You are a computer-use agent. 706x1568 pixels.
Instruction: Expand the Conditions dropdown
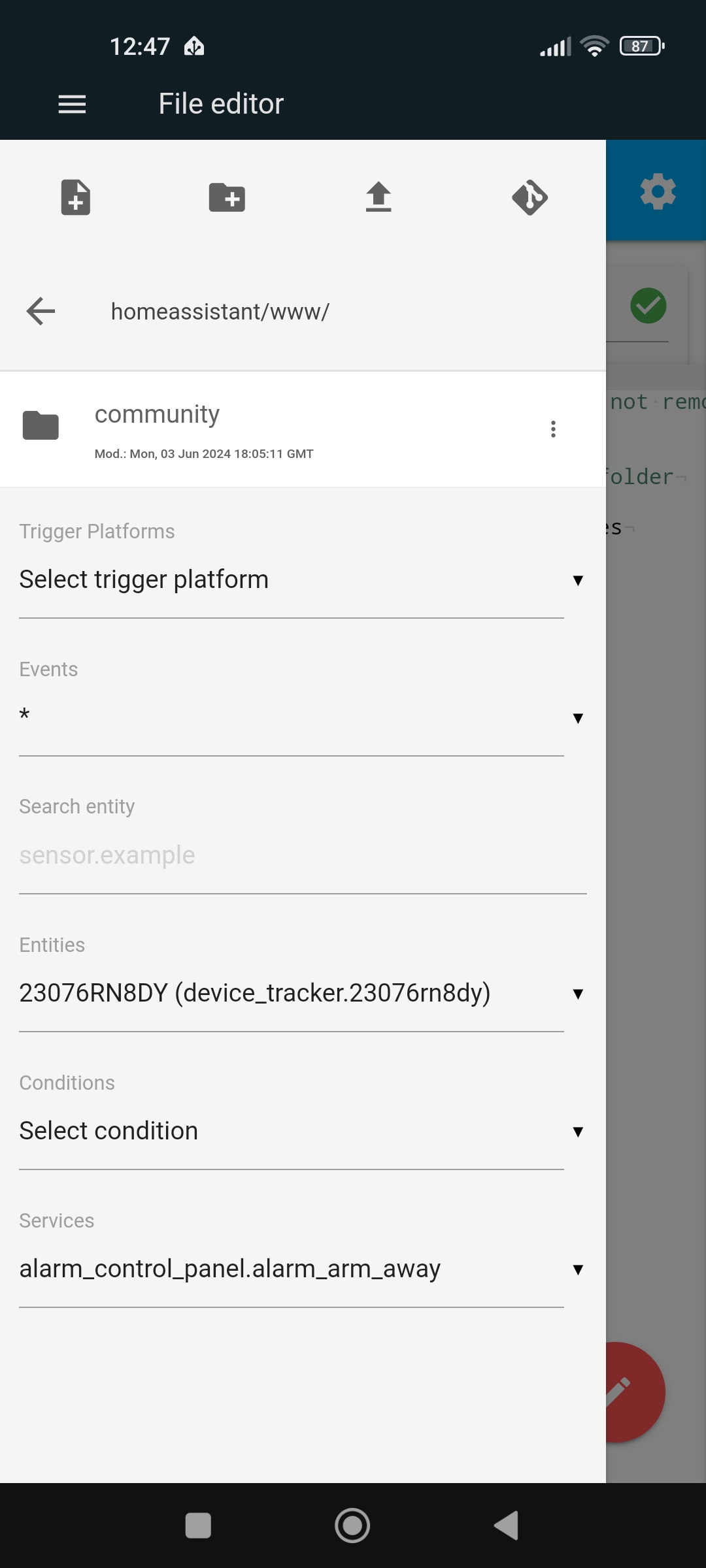pyautogui.click(x=301, y=1131)
